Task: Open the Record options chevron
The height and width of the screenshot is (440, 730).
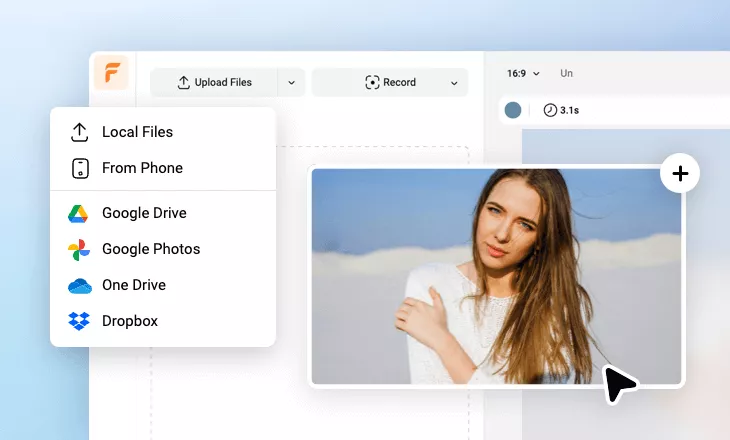Action: tap(454, 82)
